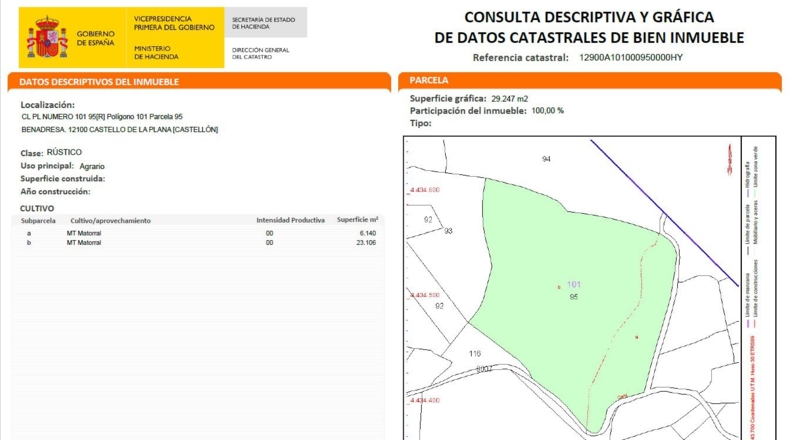Select subparcela 'a' cell
Screen dimensions: 790x440
pyautogui.click(x=29, y=233)
